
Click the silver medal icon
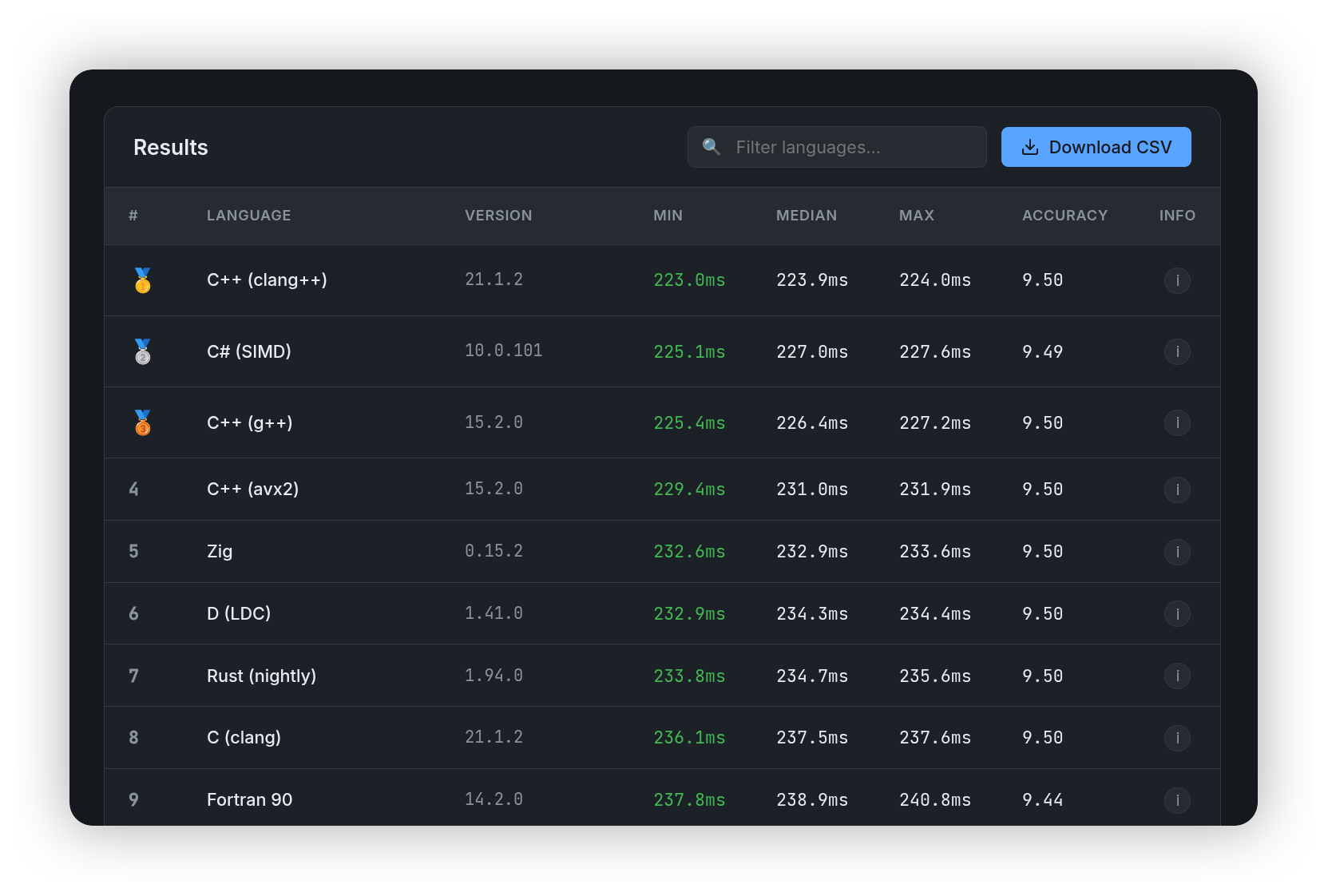tap(143, 351)
